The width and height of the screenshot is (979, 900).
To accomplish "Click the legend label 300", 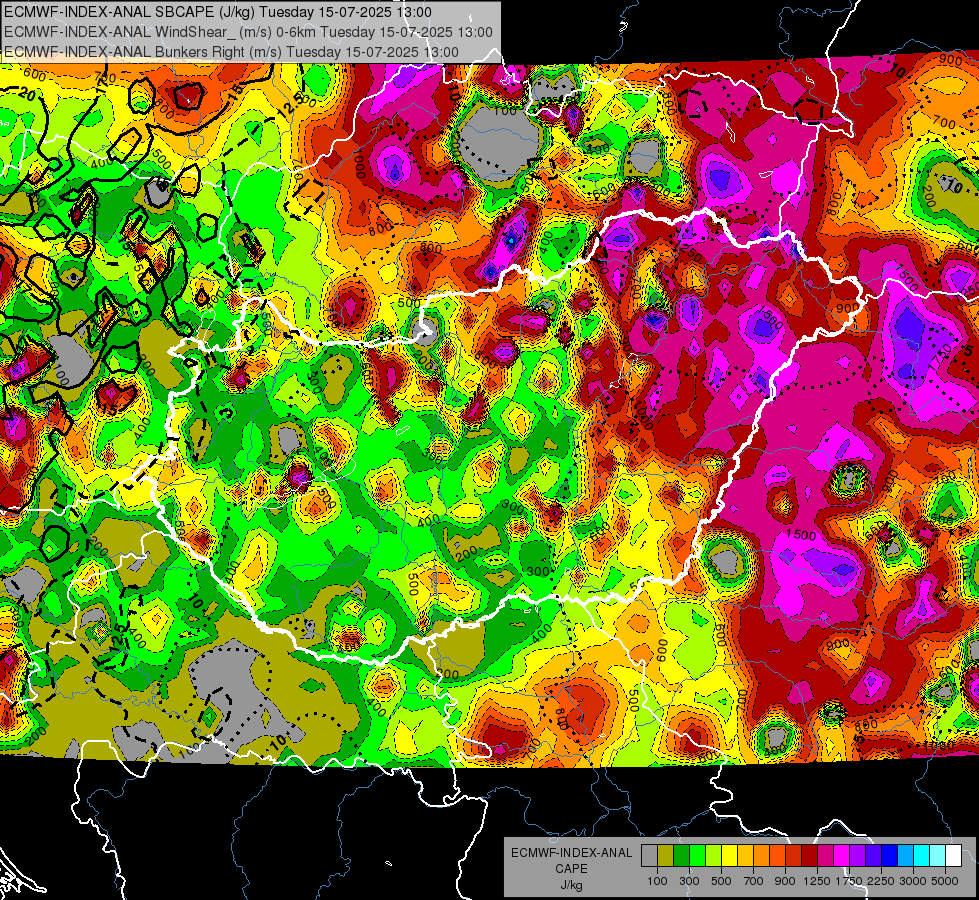I will pyautogui.click(x=689, y=881).
